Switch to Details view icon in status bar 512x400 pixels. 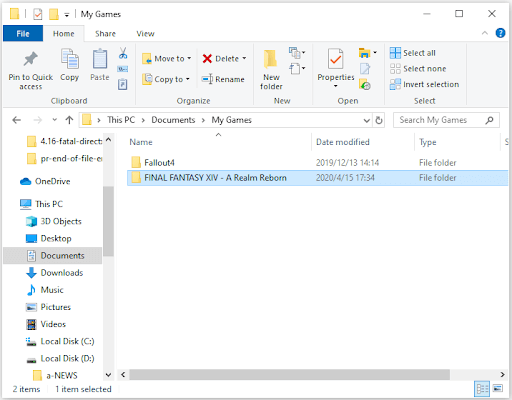tap(482, 389)
